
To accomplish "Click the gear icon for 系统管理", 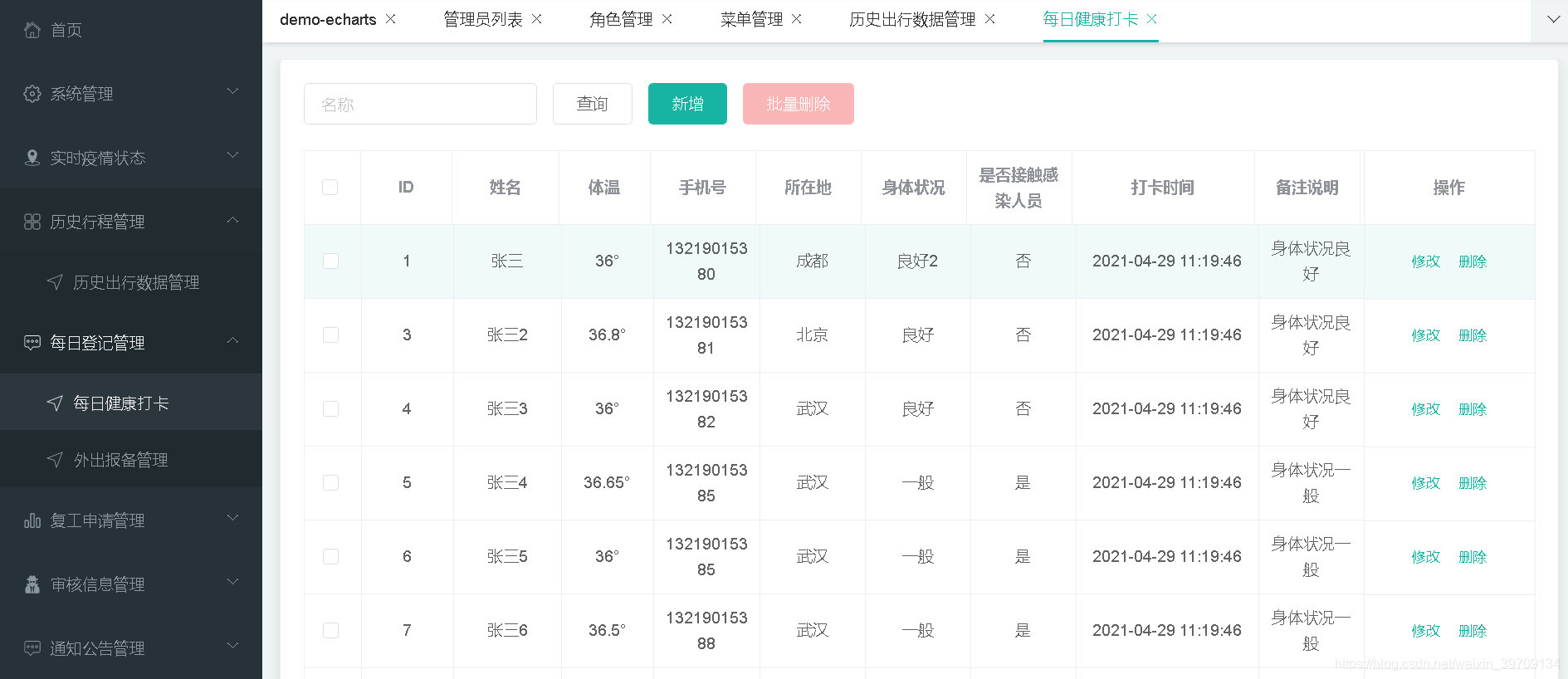I will click(32, 94).
